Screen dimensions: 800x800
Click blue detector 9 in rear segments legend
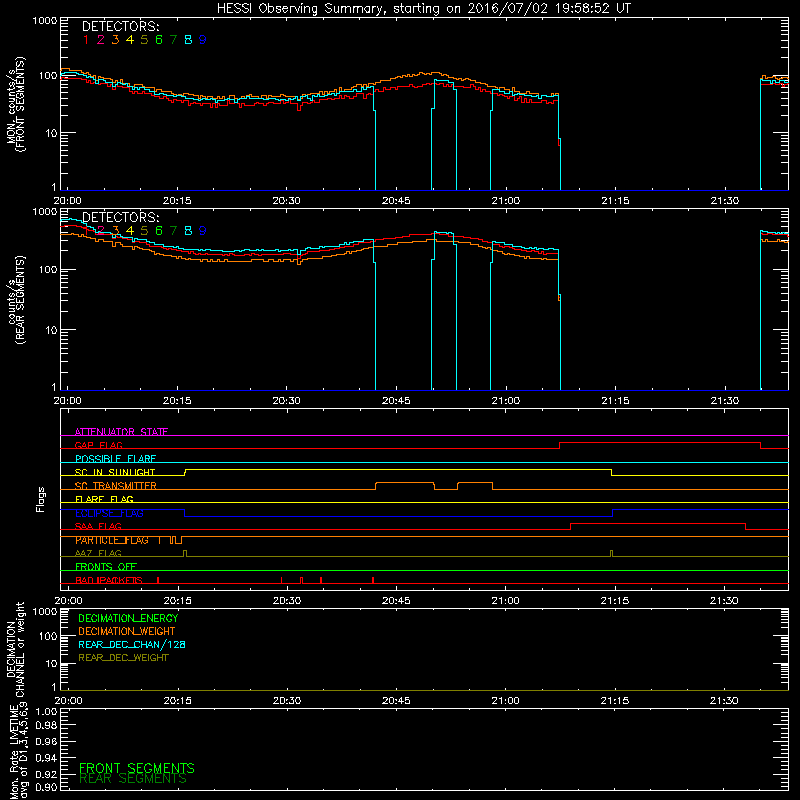tap(203, 231)
